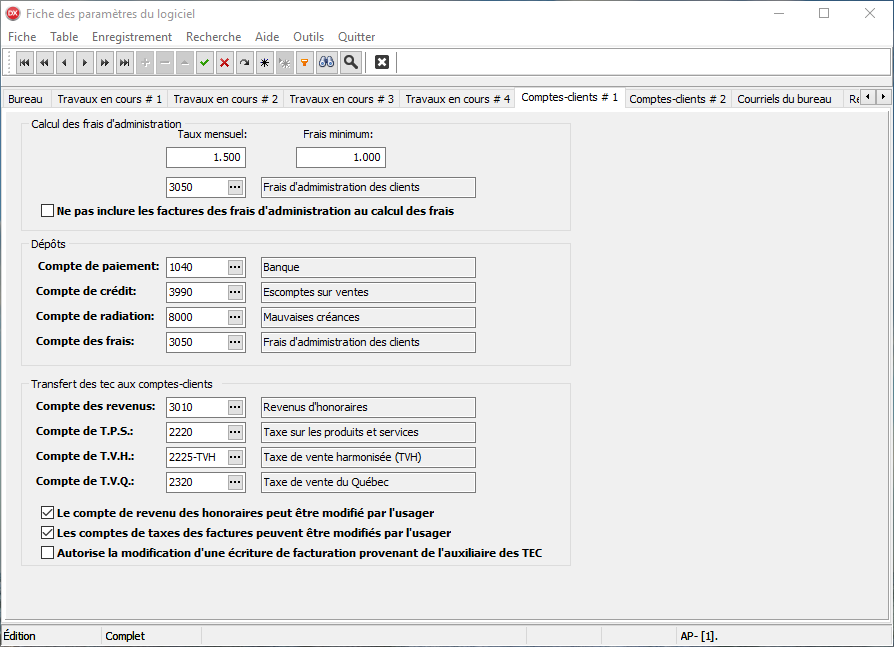
Task: Open the Fiche menu
Action: 22,36
